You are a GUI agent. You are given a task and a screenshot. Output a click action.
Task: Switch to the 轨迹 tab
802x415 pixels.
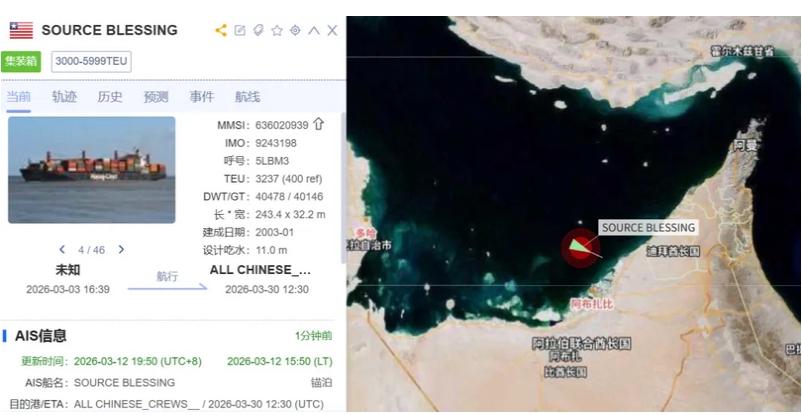pos(64,97)
